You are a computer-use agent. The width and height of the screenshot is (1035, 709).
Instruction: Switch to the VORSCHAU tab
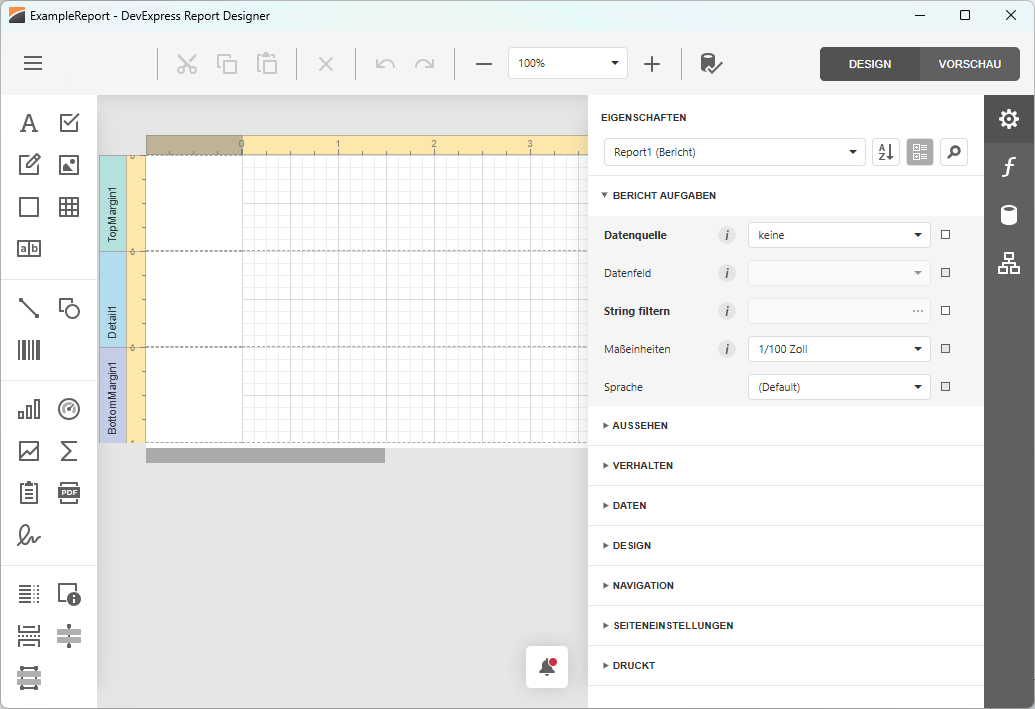[969, 63]
